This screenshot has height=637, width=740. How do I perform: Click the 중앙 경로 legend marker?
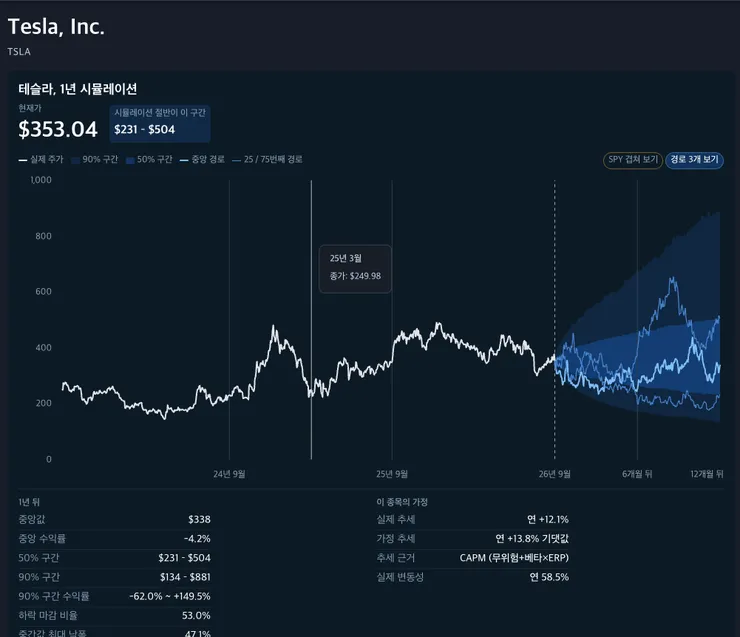[x=184, y=160]
